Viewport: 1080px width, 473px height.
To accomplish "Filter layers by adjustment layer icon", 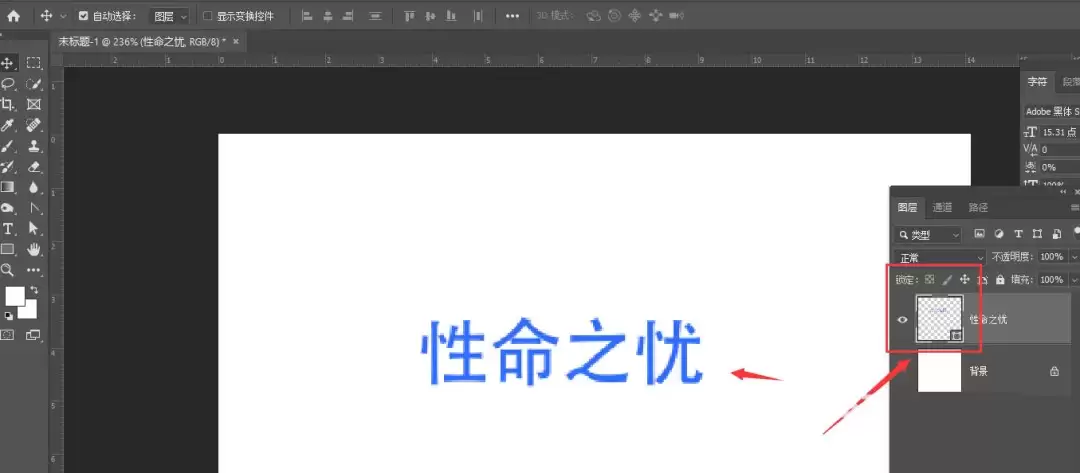I will pyautogui.click(x=999, y=234).
